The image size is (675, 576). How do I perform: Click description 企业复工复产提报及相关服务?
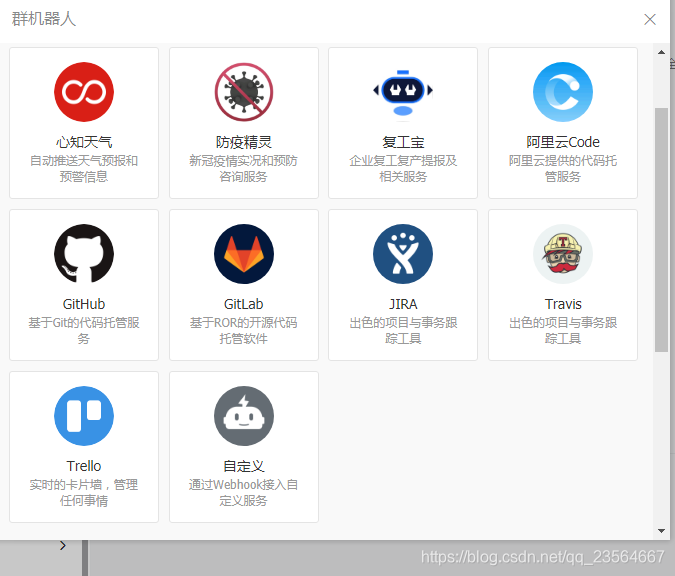click(x=403, y=168)
